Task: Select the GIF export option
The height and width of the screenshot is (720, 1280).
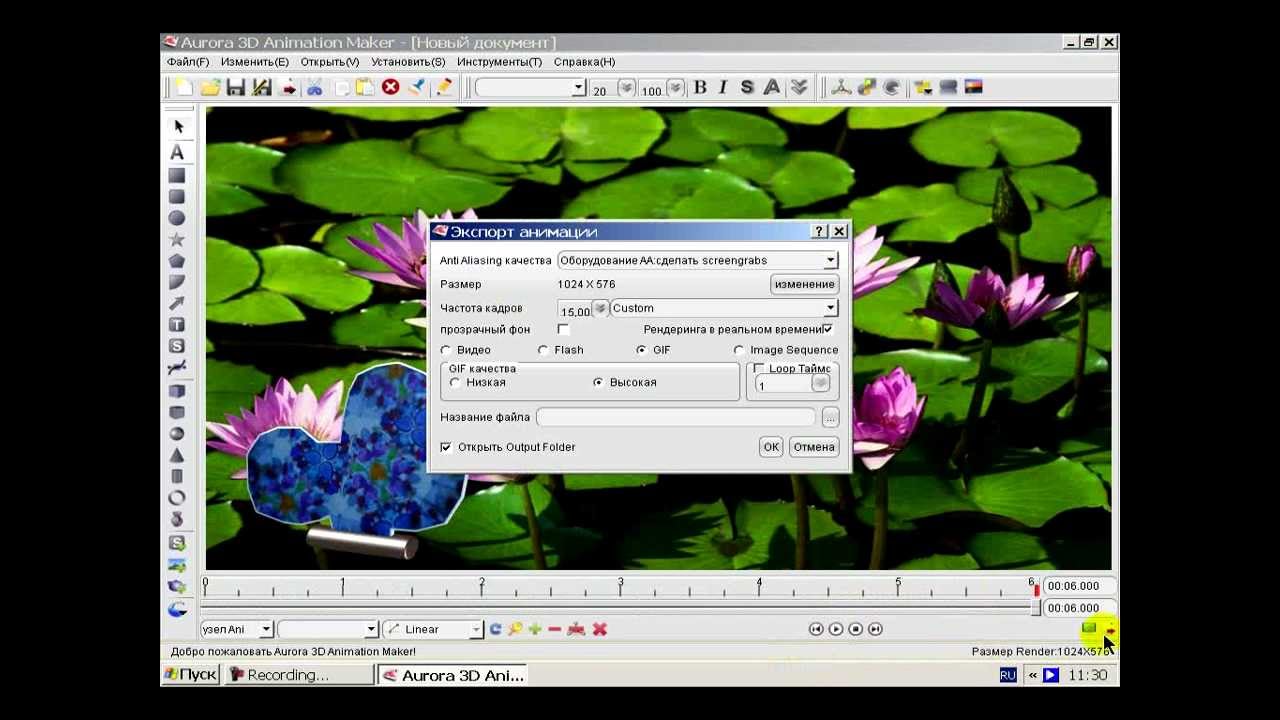Action: 641,350
